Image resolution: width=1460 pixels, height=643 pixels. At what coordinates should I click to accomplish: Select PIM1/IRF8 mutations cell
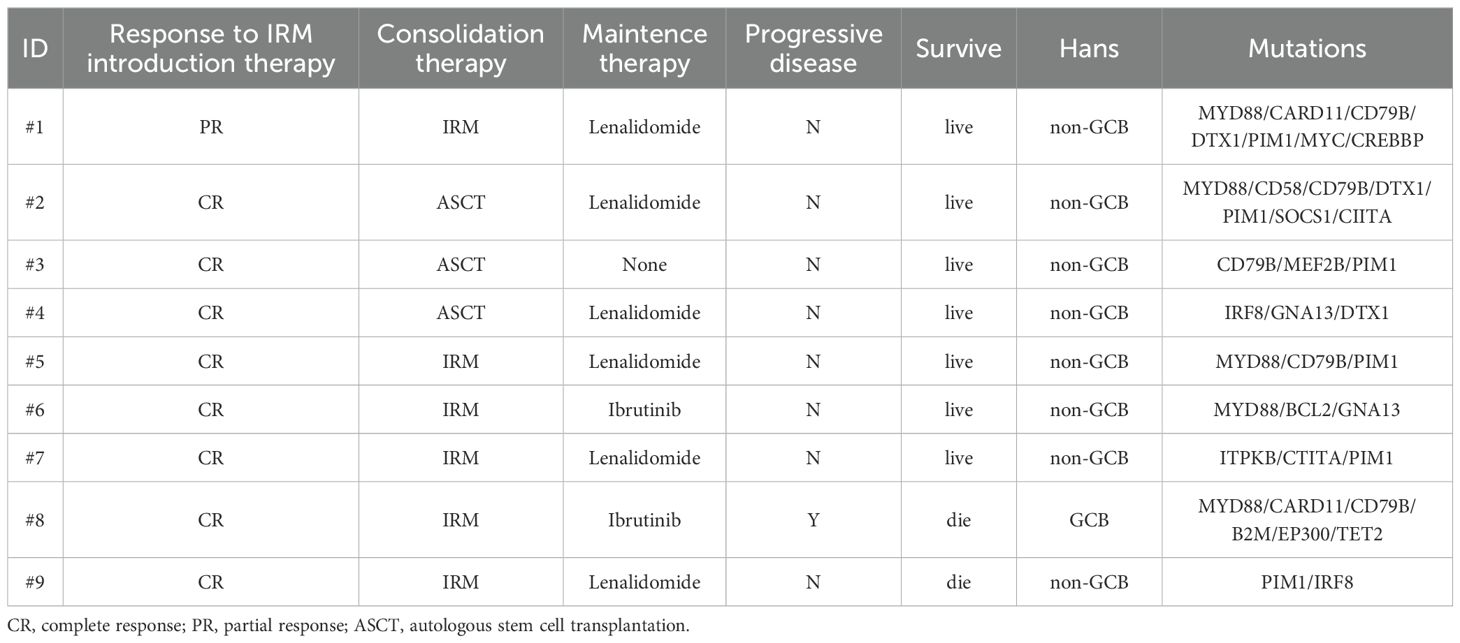click(1307, 582)
